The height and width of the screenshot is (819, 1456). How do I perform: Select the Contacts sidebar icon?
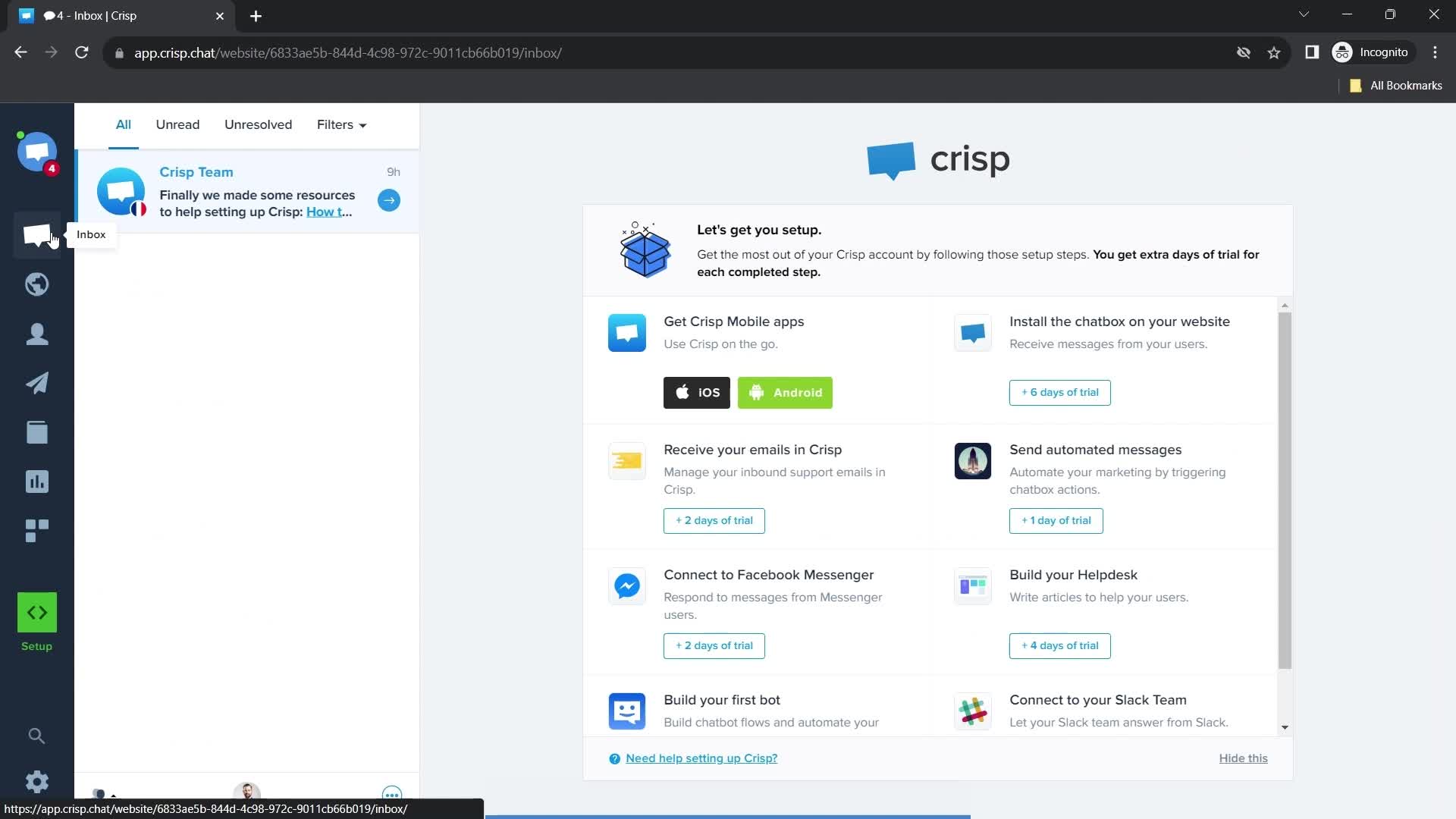(x=37, y=333)
